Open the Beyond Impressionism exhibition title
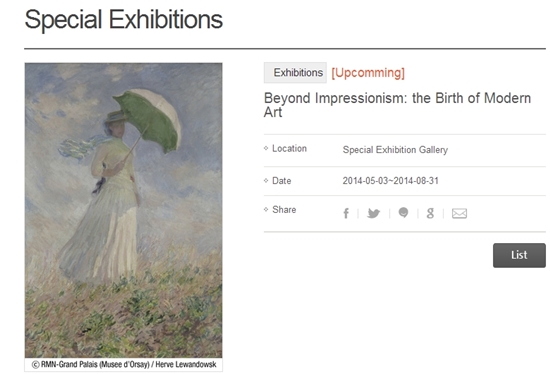550x374 pixels. [x=397, y=105]
